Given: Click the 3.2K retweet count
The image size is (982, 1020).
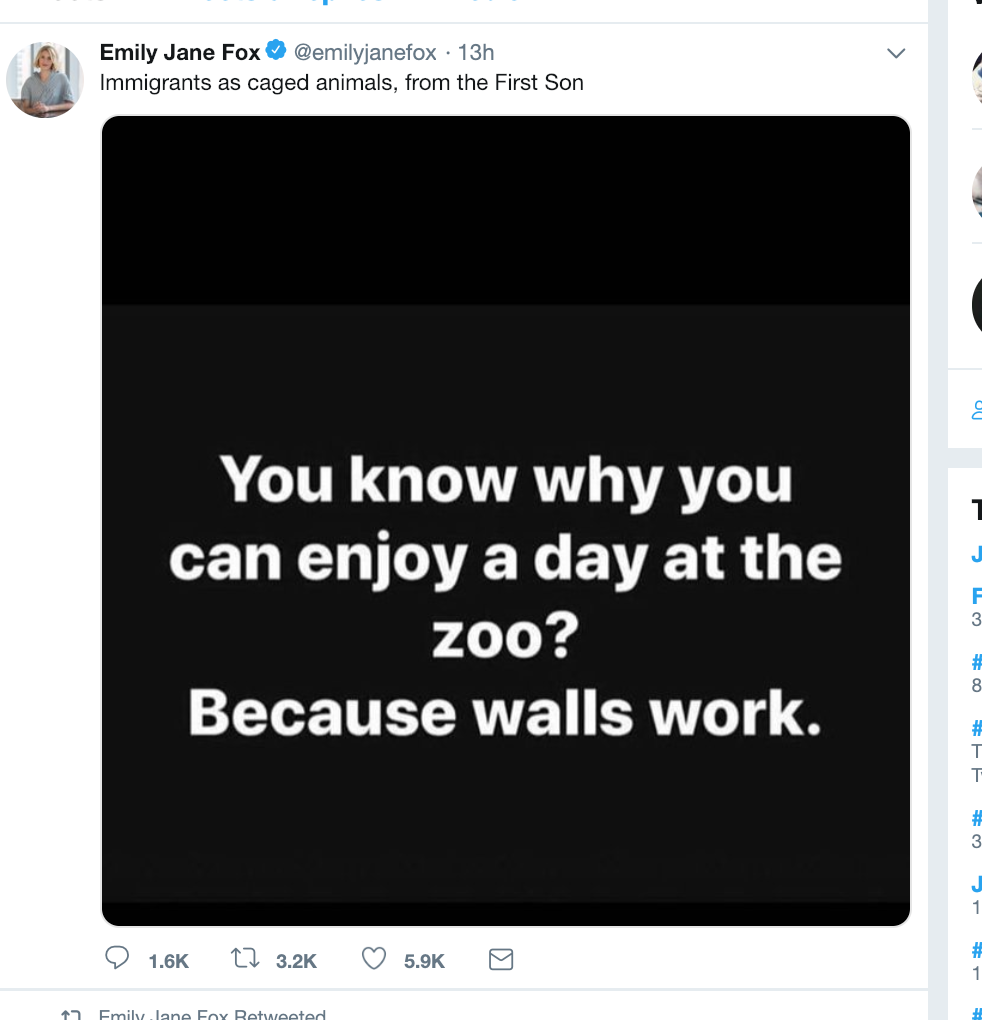Looking at the screenshot, I should (x=296, y=960).
